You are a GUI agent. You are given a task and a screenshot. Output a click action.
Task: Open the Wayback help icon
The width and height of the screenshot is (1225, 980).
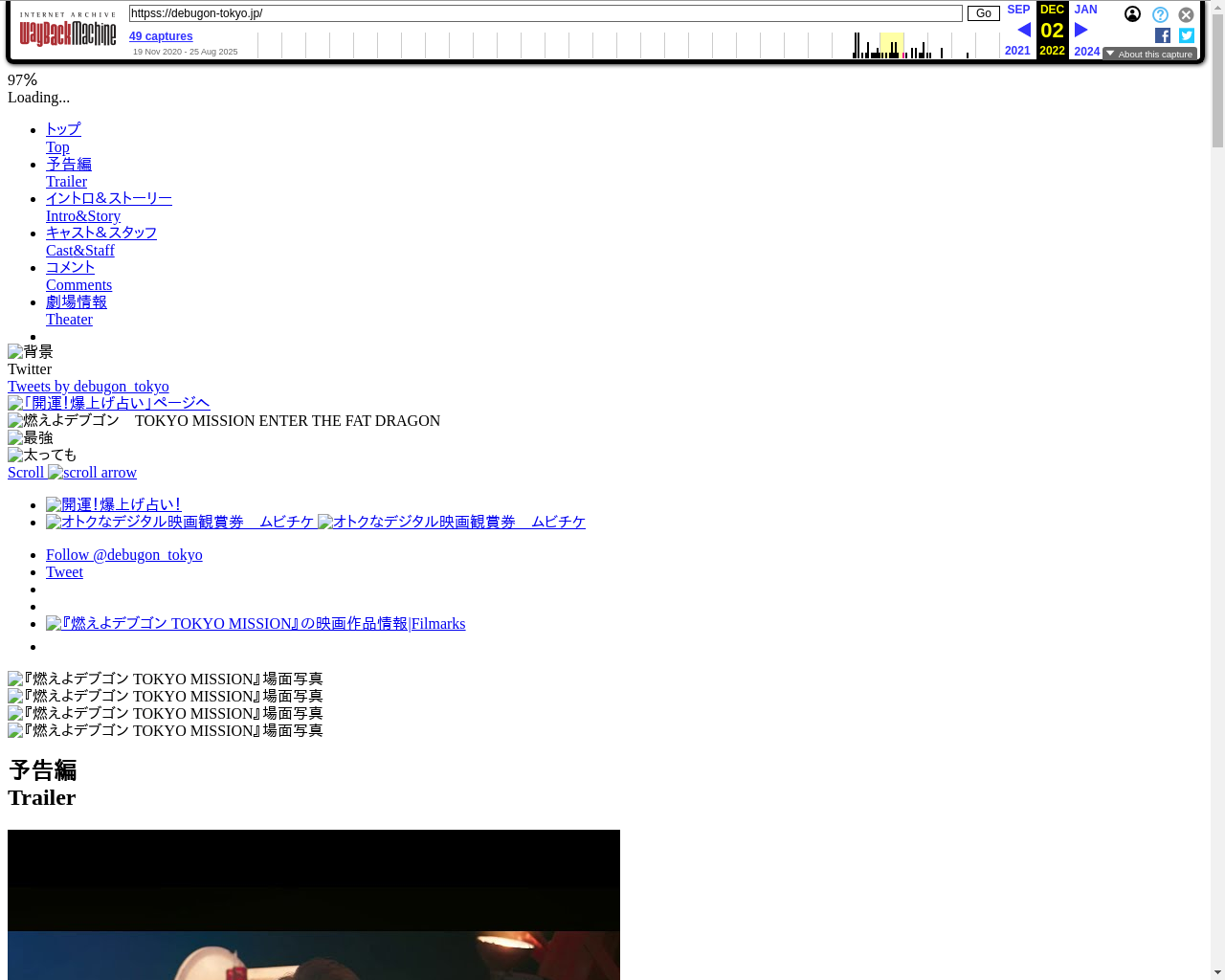point(1160,14)
